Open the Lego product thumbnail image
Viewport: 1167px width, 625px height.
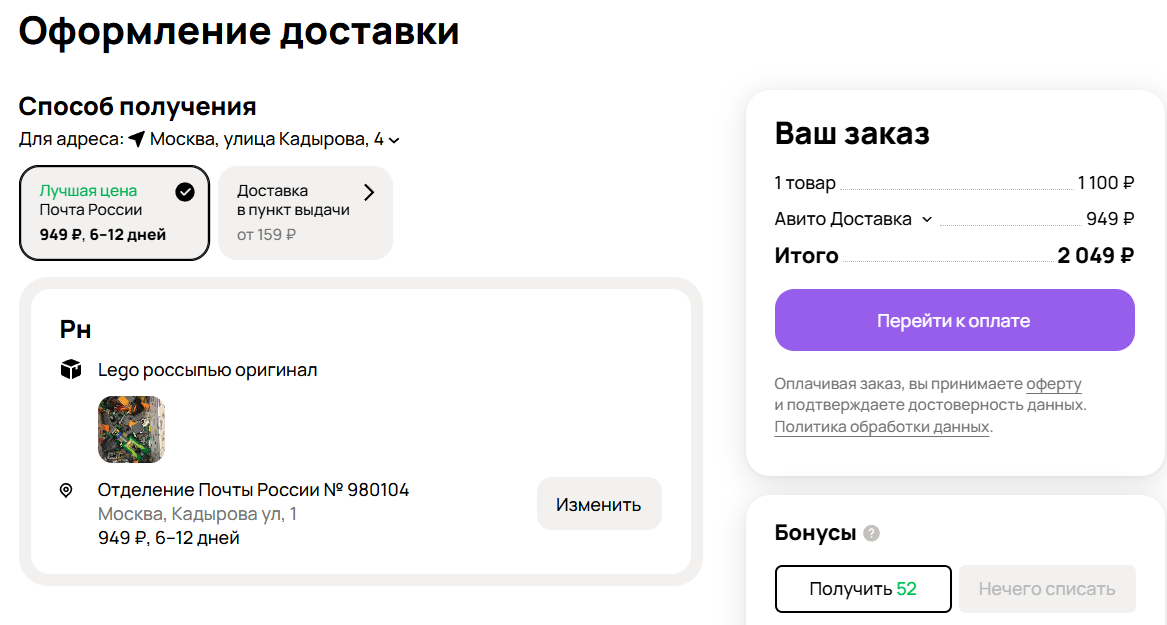131,429
